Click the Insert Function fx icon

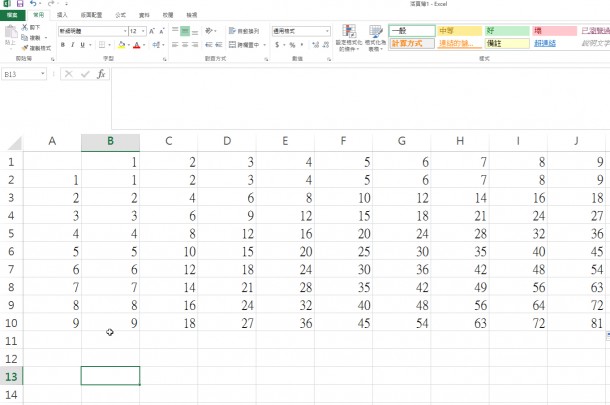point(101,74)
